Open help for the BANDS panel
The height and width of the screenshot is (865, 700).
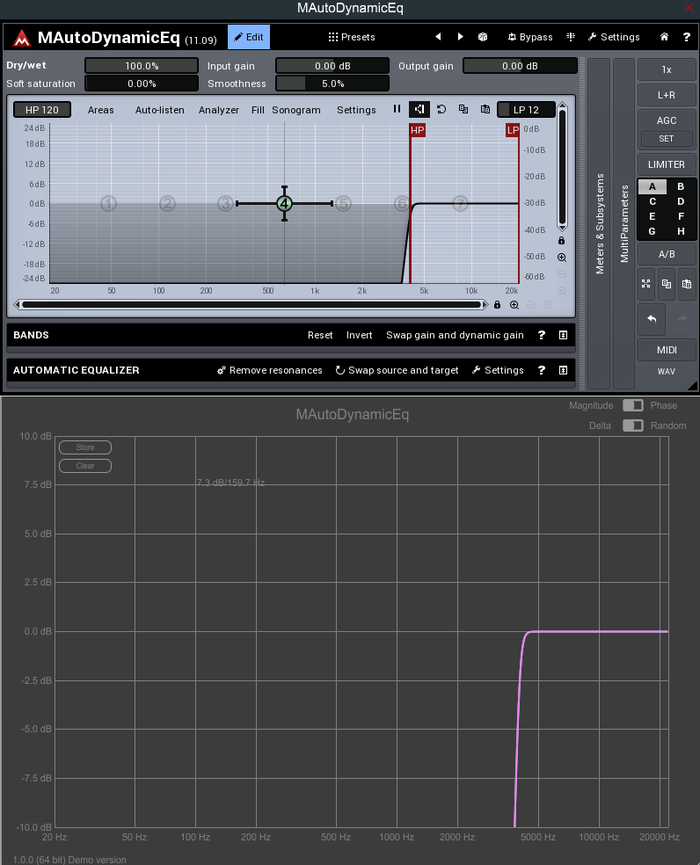tap(541, 335)
